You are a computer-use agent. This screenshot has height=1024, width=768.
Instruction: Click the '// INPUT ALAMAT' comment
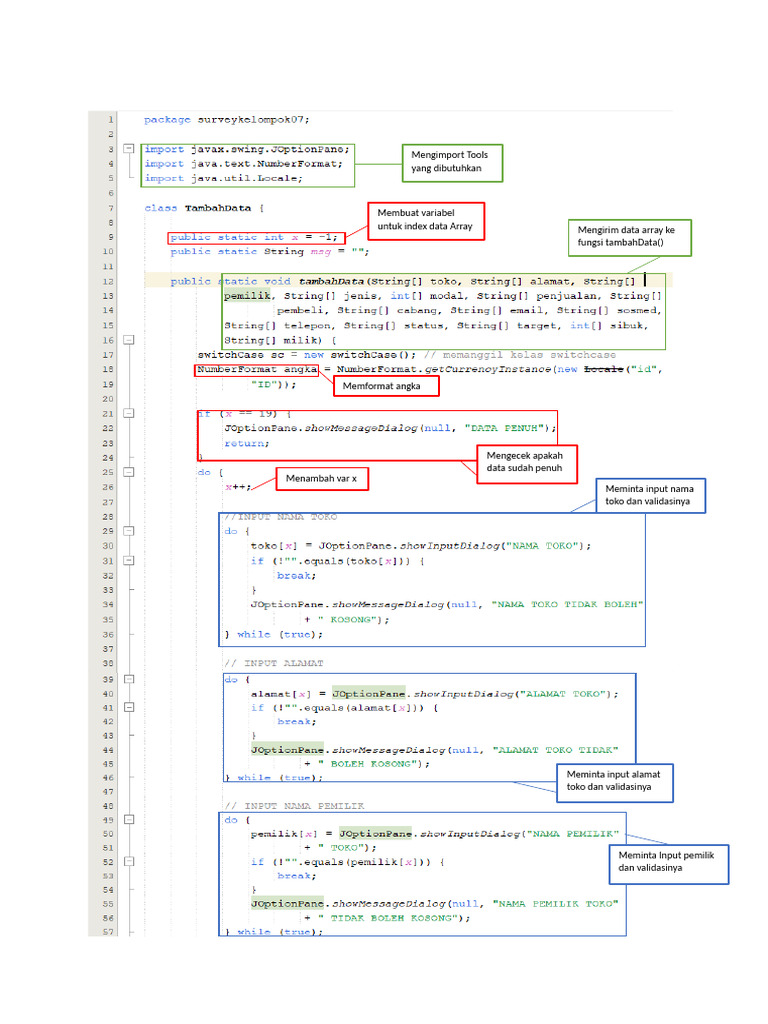pos(274,663)
